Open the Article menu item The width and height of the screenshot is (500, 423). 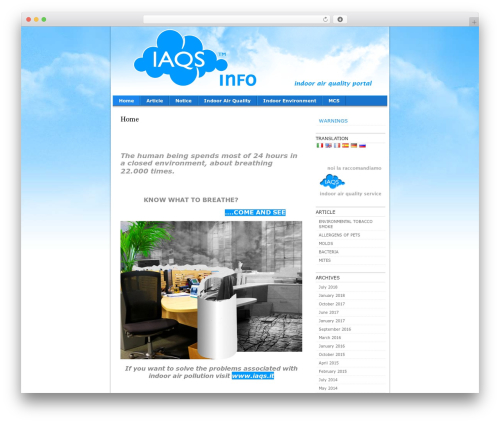[155, 101]
